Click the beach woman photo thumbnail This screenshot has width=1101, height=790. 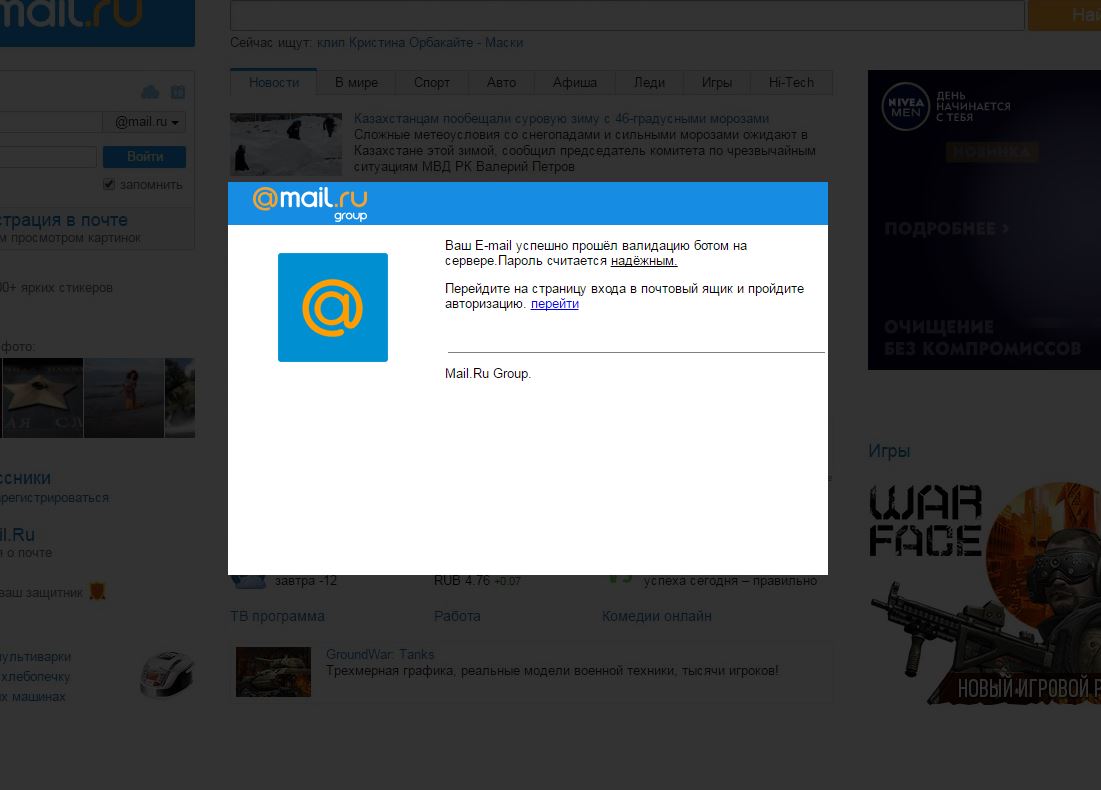124,398
